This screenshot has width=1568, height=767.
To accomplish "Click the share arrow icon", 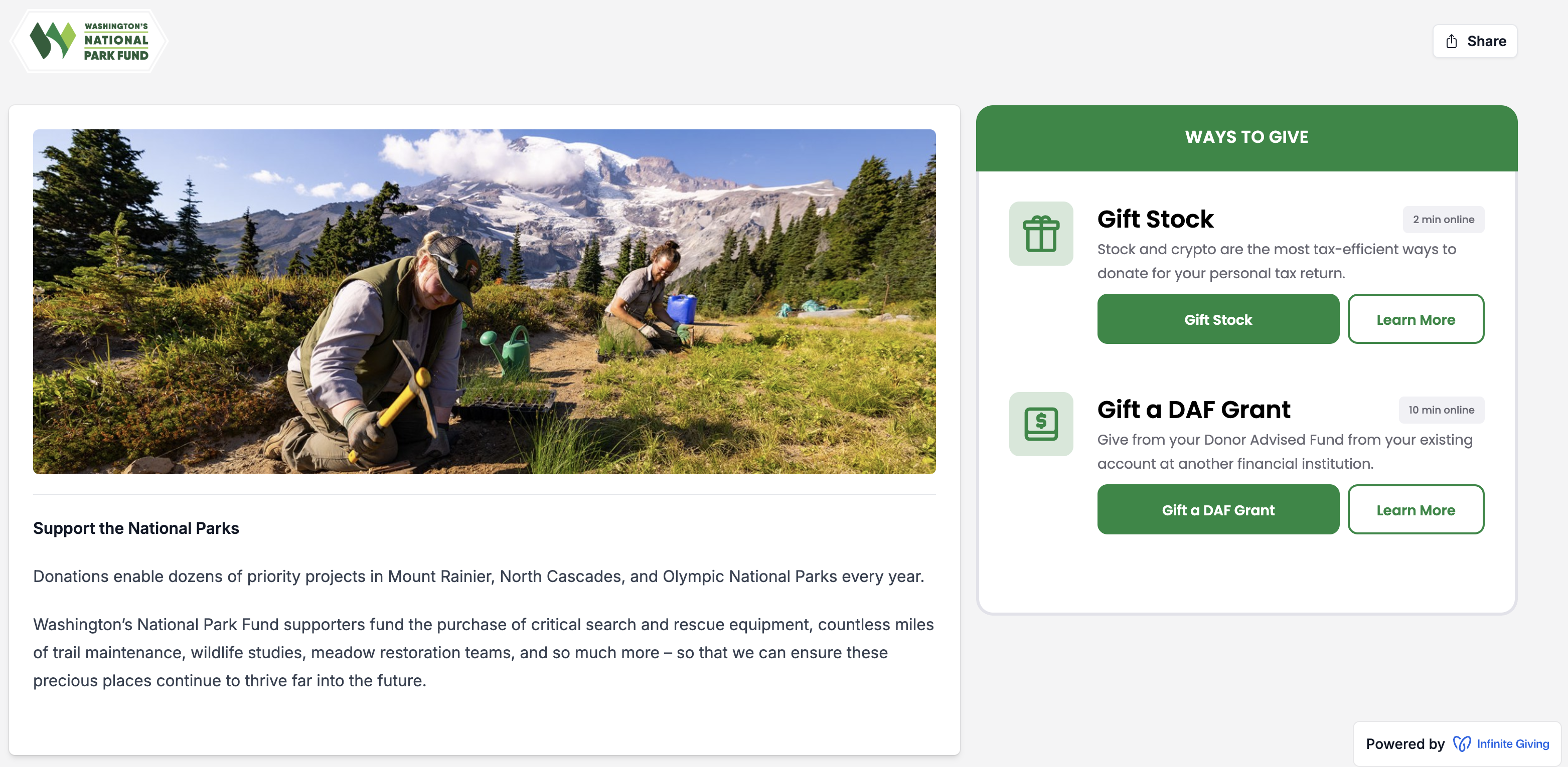I will point(1452,41).
